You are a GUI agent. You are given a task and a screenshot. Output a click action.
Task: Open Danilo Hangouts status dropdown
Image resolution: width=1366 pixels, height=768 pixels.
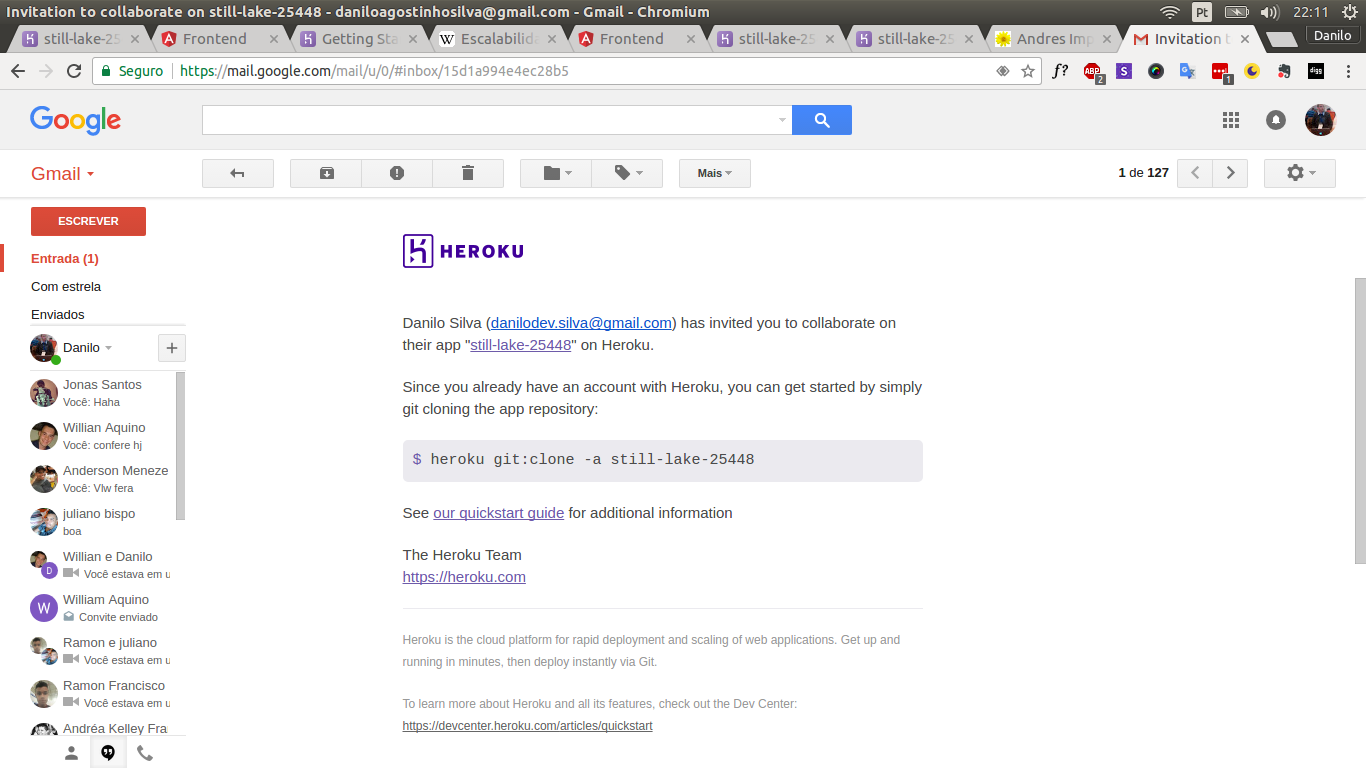tap(88, 348)
